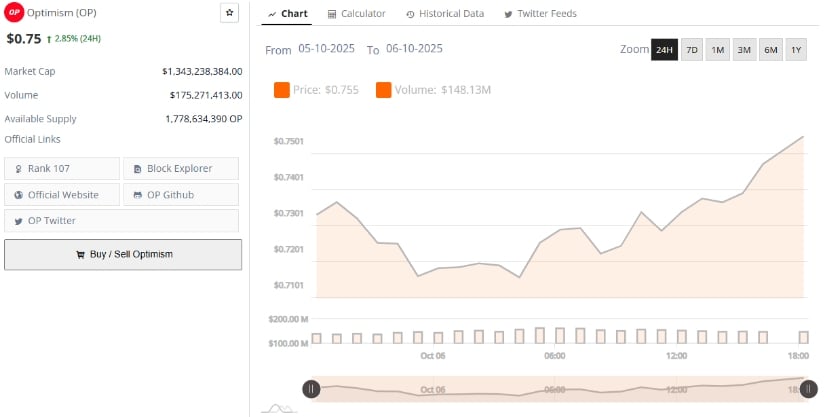Click the Optimism OP logo icon
This screenshot has height=417, width=825.
pyautogui.click(x=13, y=13)
